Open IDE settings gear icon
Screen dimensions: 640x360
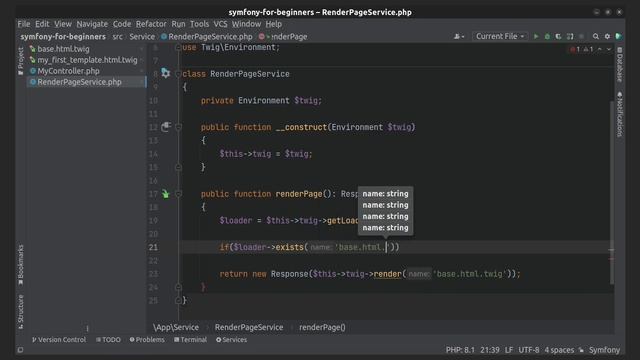click(x=607, y=37)
